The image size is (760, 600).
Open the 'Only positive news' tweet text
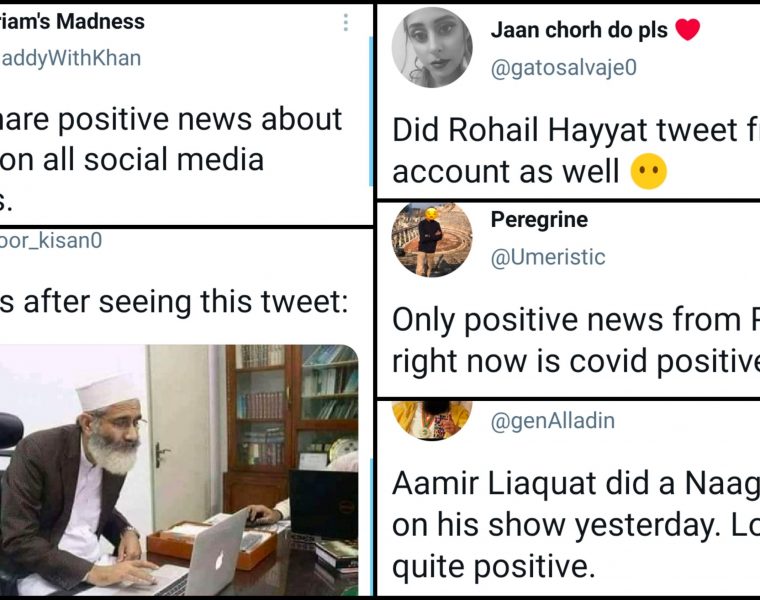[x=576, y=340]
